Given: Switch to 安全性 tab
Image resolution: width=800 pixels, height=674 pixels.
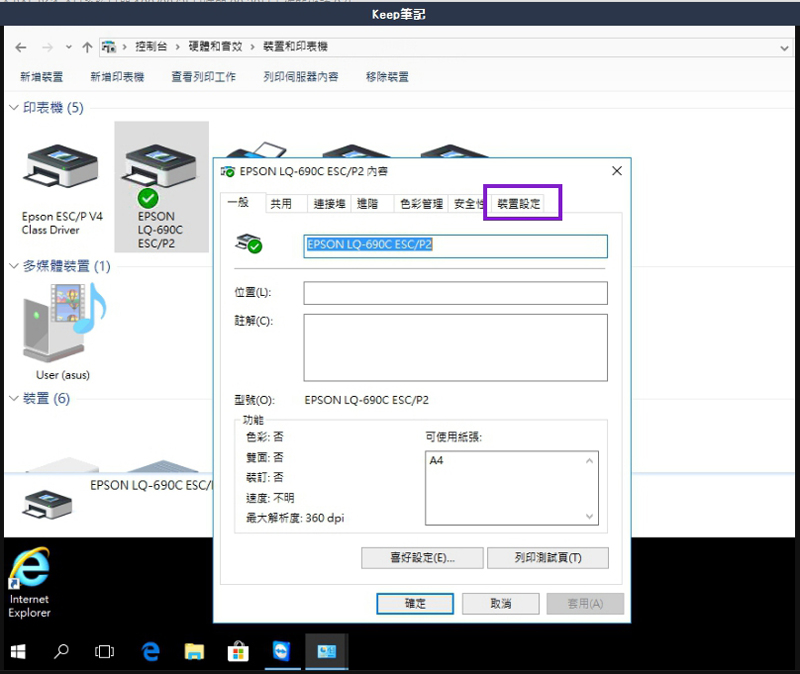Looking at the screenshot, I should pyautogui.click(x=468, y=204).
